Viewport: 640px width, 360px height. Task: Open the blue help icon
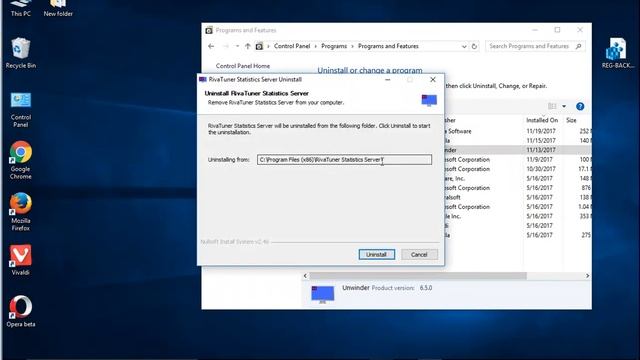click(580, 106)
